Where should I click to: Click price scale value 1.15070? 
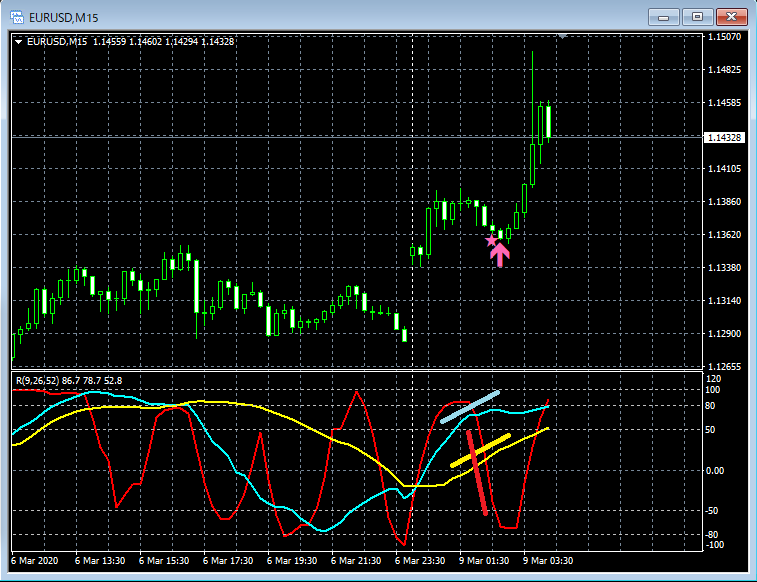[x=724, y=37]
